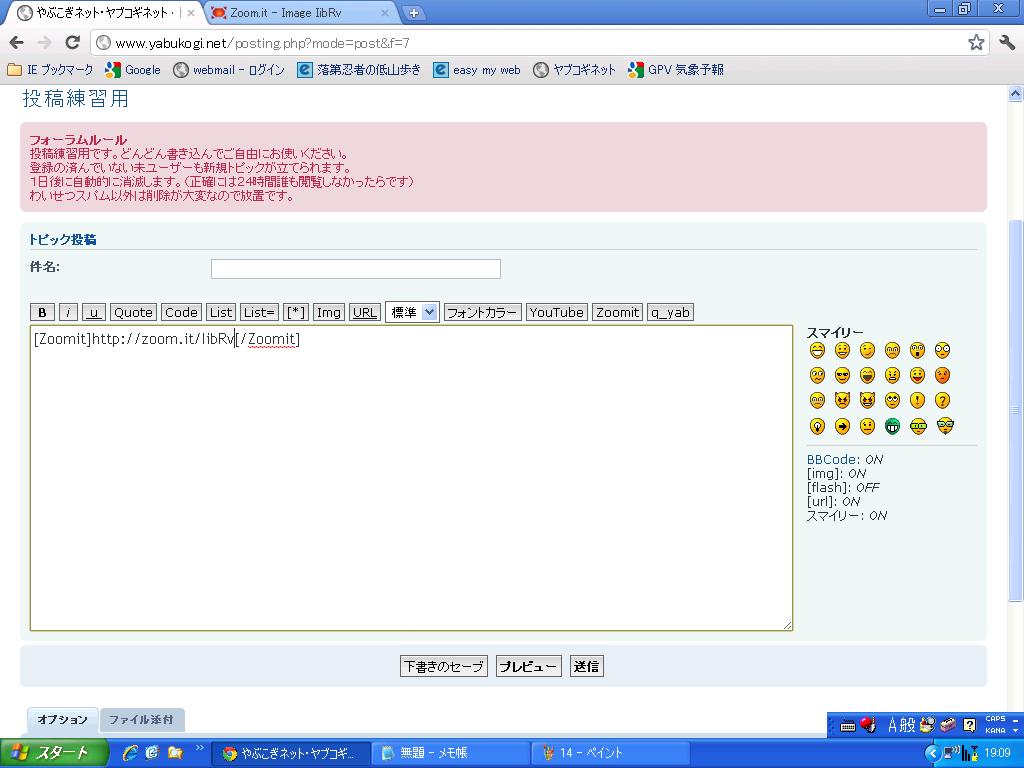Insert the green grinning smiley
Viewport: 1024px width, 768px height.
click(x=892, y=426)
